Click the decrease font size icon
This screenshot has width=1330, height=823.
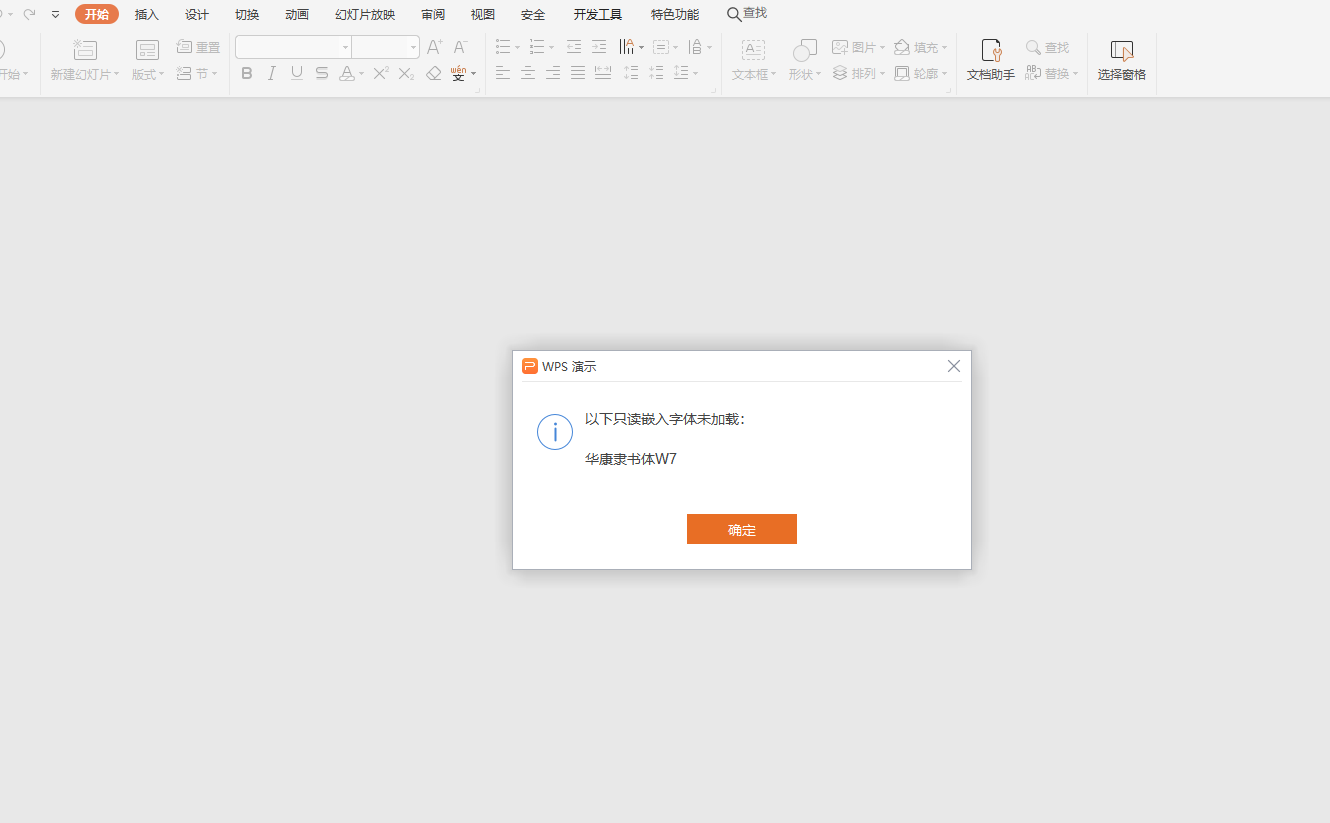[x=460, y=47]
